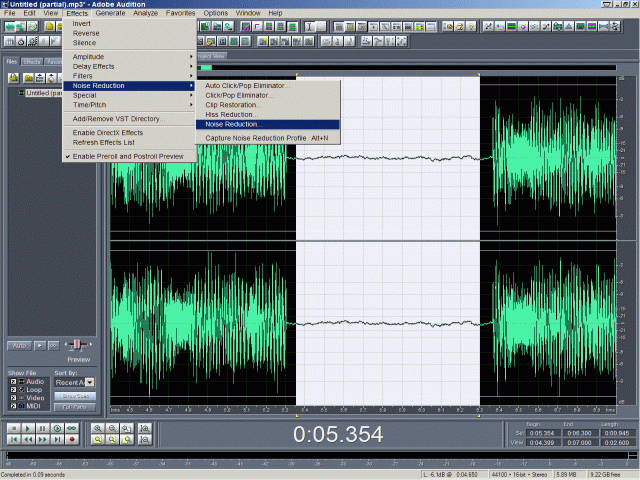Click Zoom to Left Edge of Selection
640x480 pixels.
112,440
